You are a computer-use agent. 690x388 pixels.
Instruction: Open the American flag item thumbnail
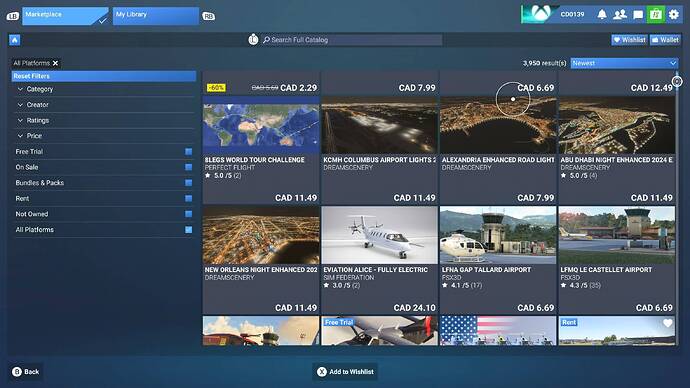[498, 331]
